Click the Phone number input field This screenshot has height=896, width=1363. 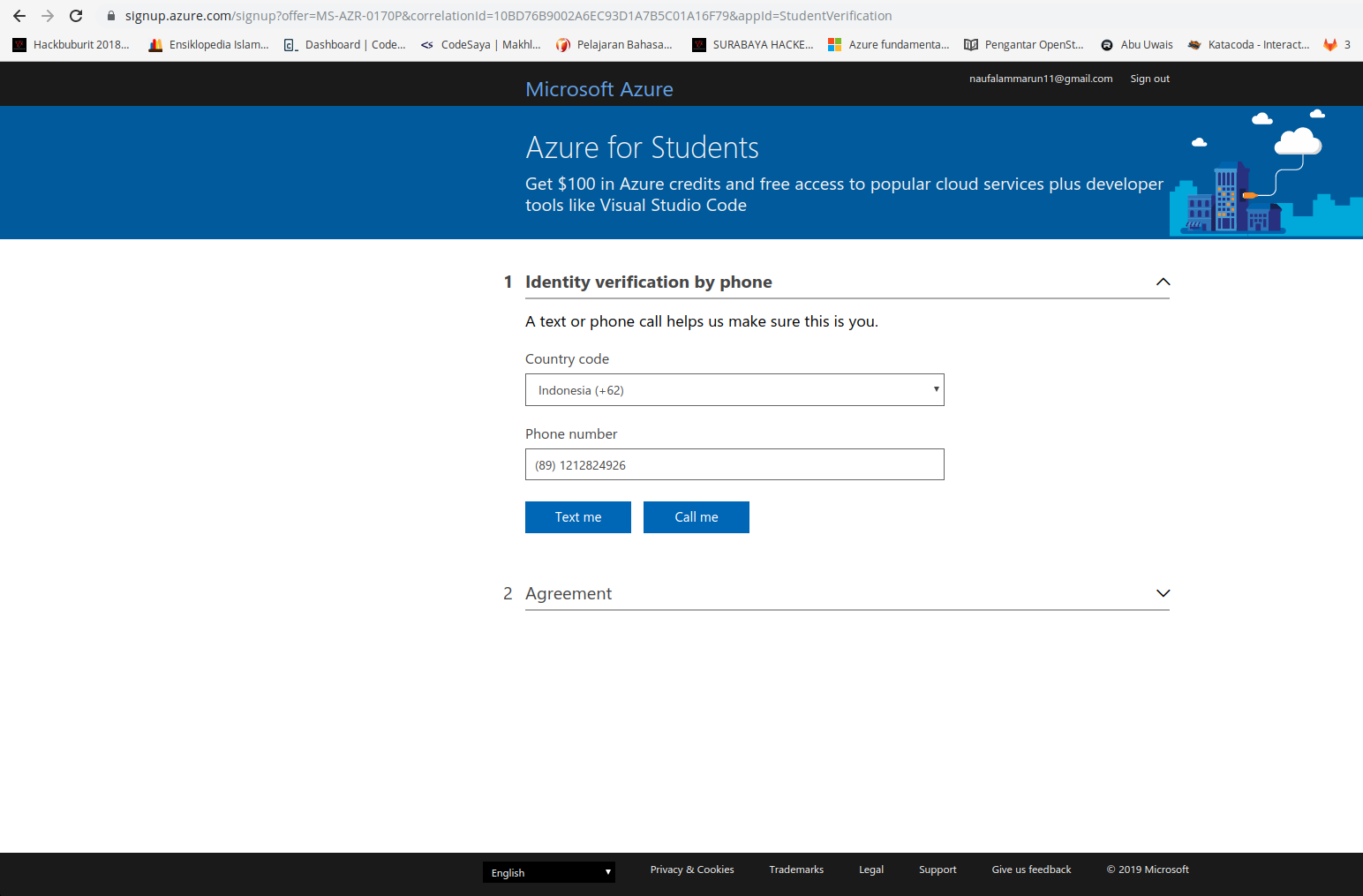(x=734, y=464)
